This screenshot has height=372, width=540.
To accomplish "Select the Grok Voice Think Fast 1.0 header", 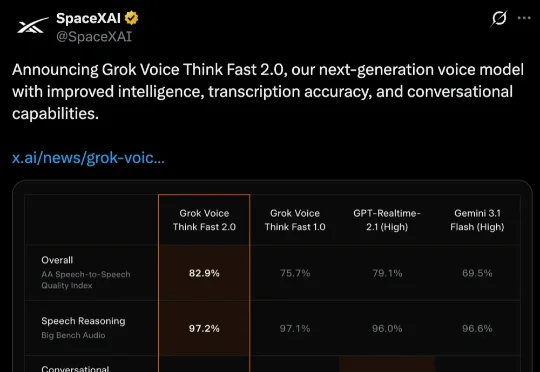I will coord(295,220).
